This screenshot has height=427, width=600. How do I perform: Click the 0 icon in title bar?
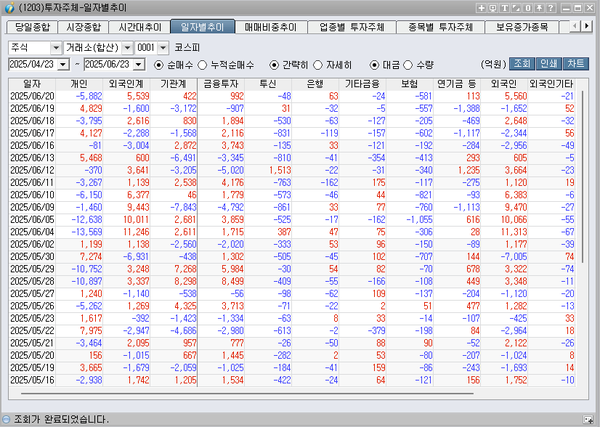528,8
